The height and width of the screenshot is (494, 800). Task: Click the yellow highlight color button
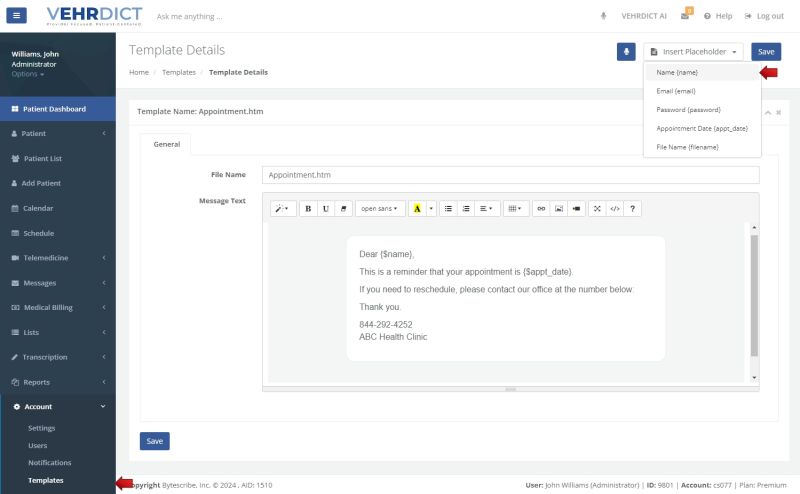point(417,209)
